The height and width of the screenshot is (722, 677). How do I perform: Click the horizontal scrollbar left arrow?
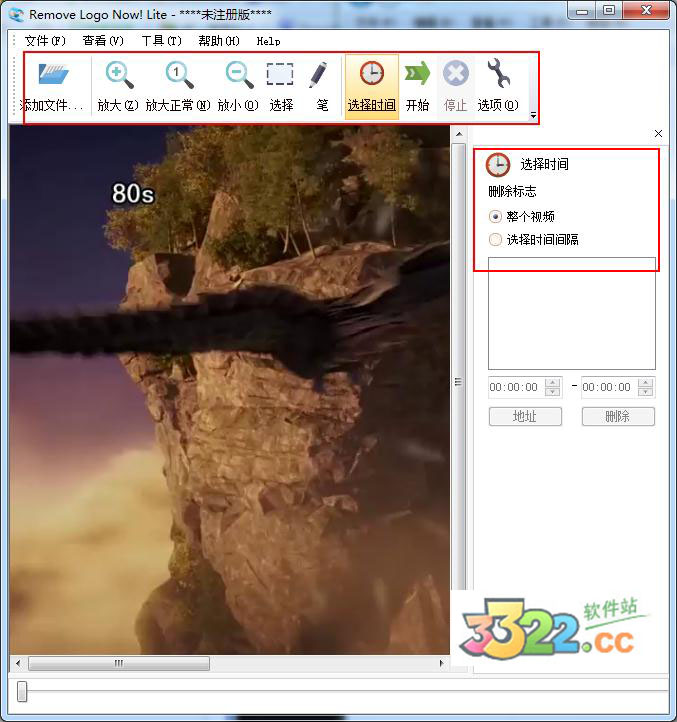pos(18,664)
